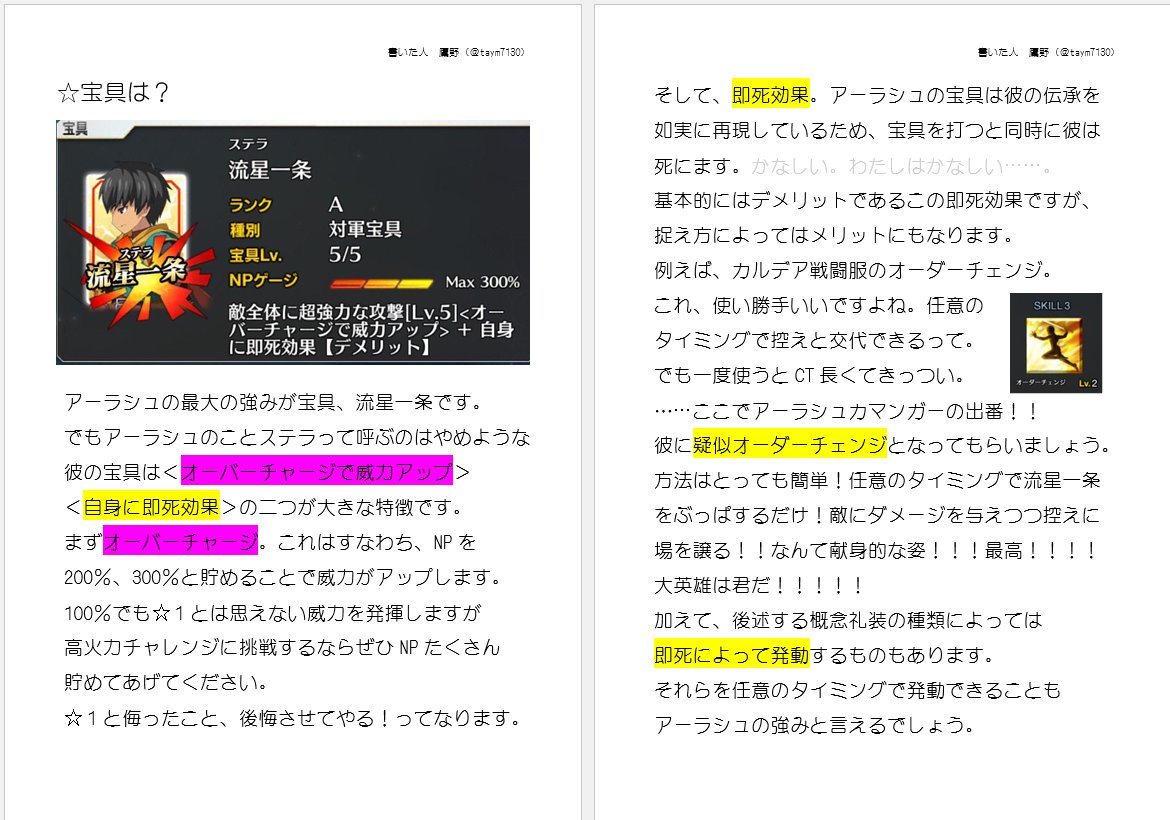Image resolution: width=1170 pixels, height=820 pixels.
Task: Click the NP description text 敵全体に超強力な攻撃
Action: (x=371, y=329)
